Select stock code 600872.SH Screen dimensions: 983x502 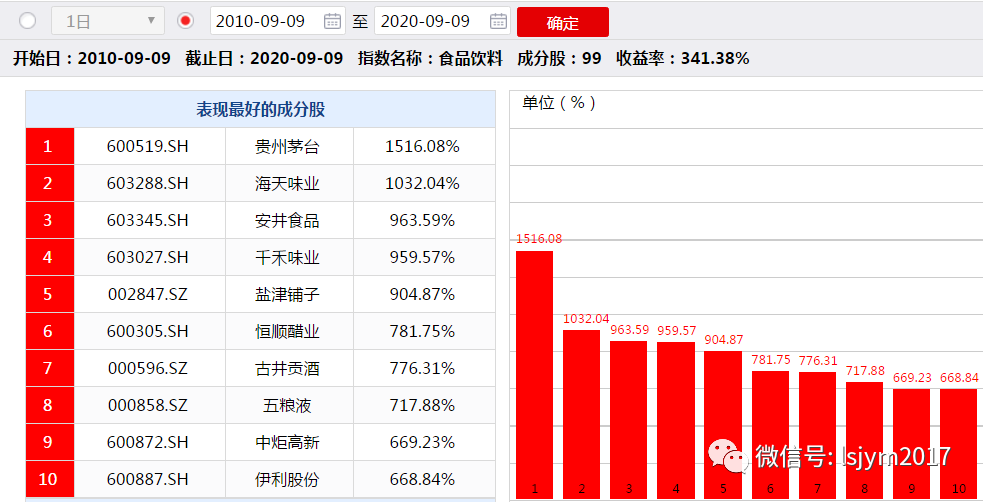(x=147, y=442)
